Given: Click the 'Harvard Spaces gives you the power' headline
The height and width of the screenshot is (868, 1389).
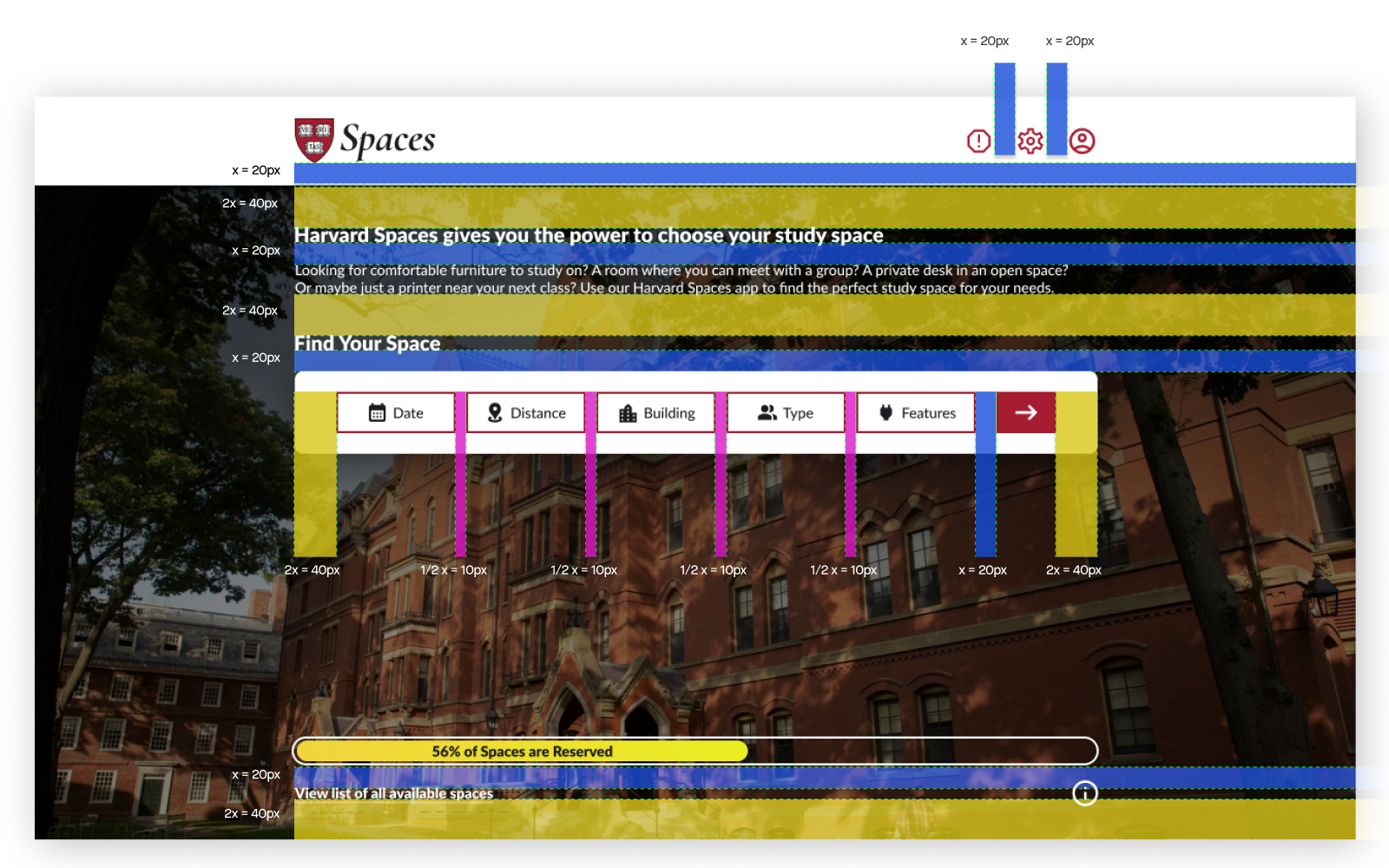Looking at the screenshot, I should [x=589, y=235].
